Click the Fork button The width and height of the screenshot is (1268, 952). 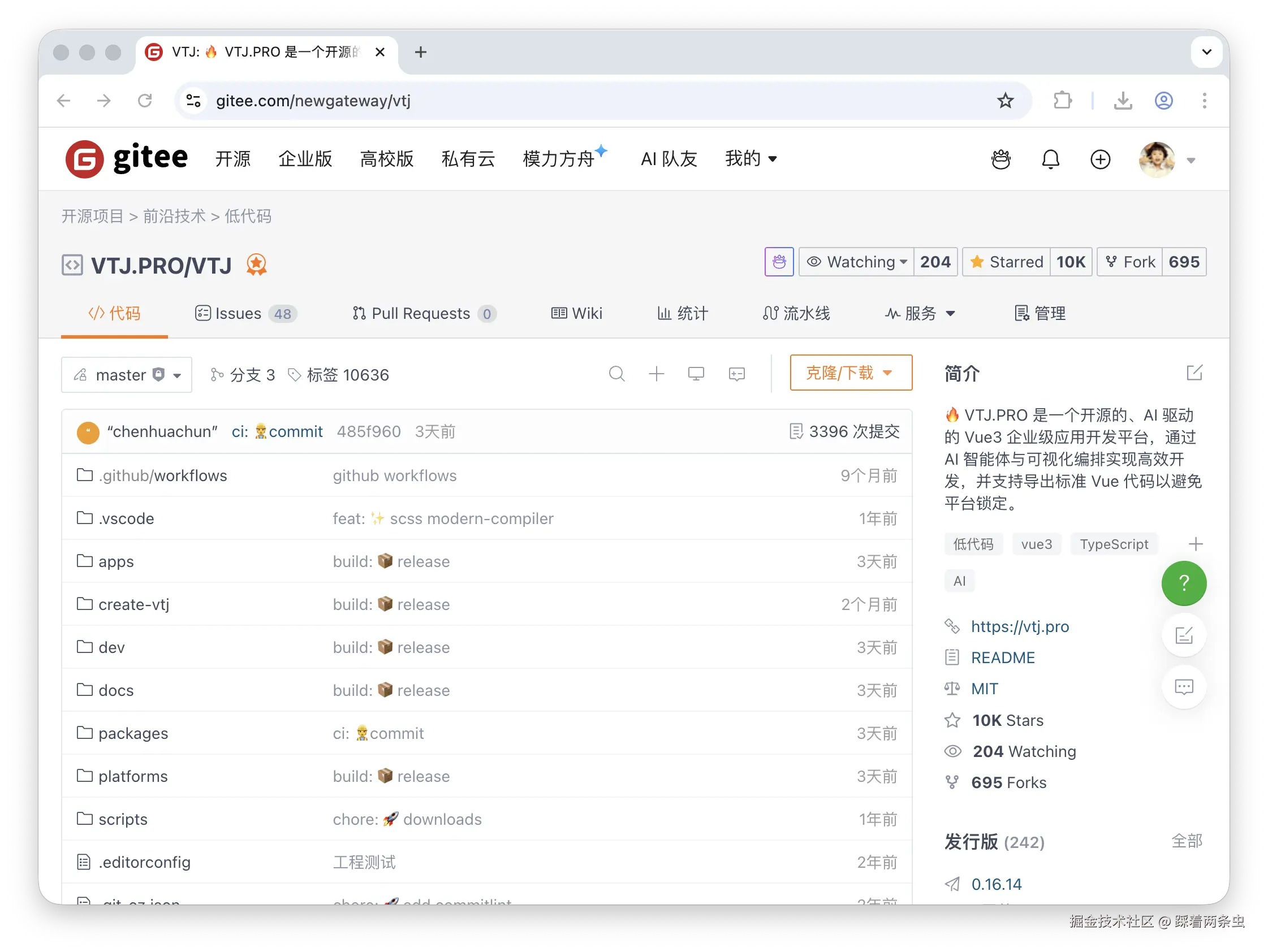[x=1129, y=262]
